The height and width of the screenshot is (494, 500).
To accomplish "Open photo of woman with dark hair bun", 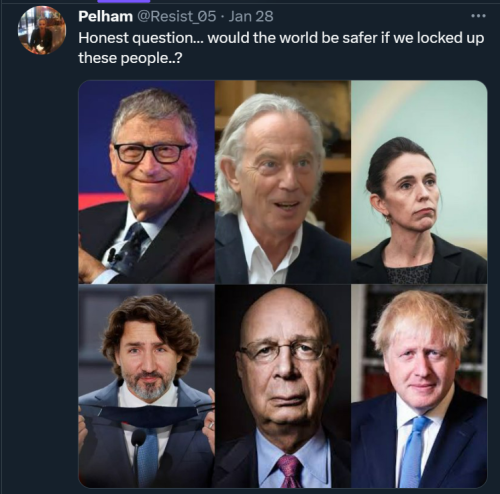I will [419, 182].
